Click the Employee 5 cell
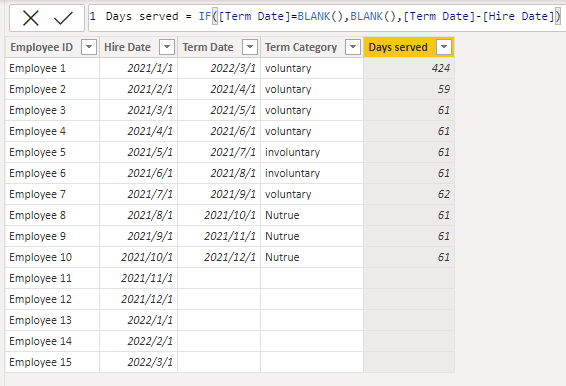 52,152
